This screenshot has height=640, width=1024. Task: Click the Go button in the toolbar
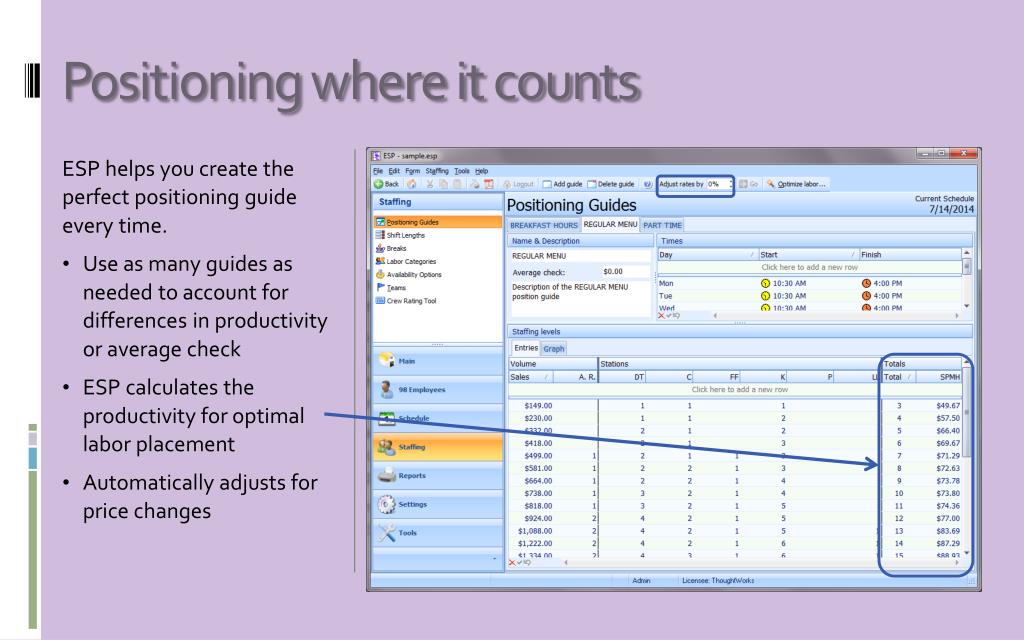point(748,184)
